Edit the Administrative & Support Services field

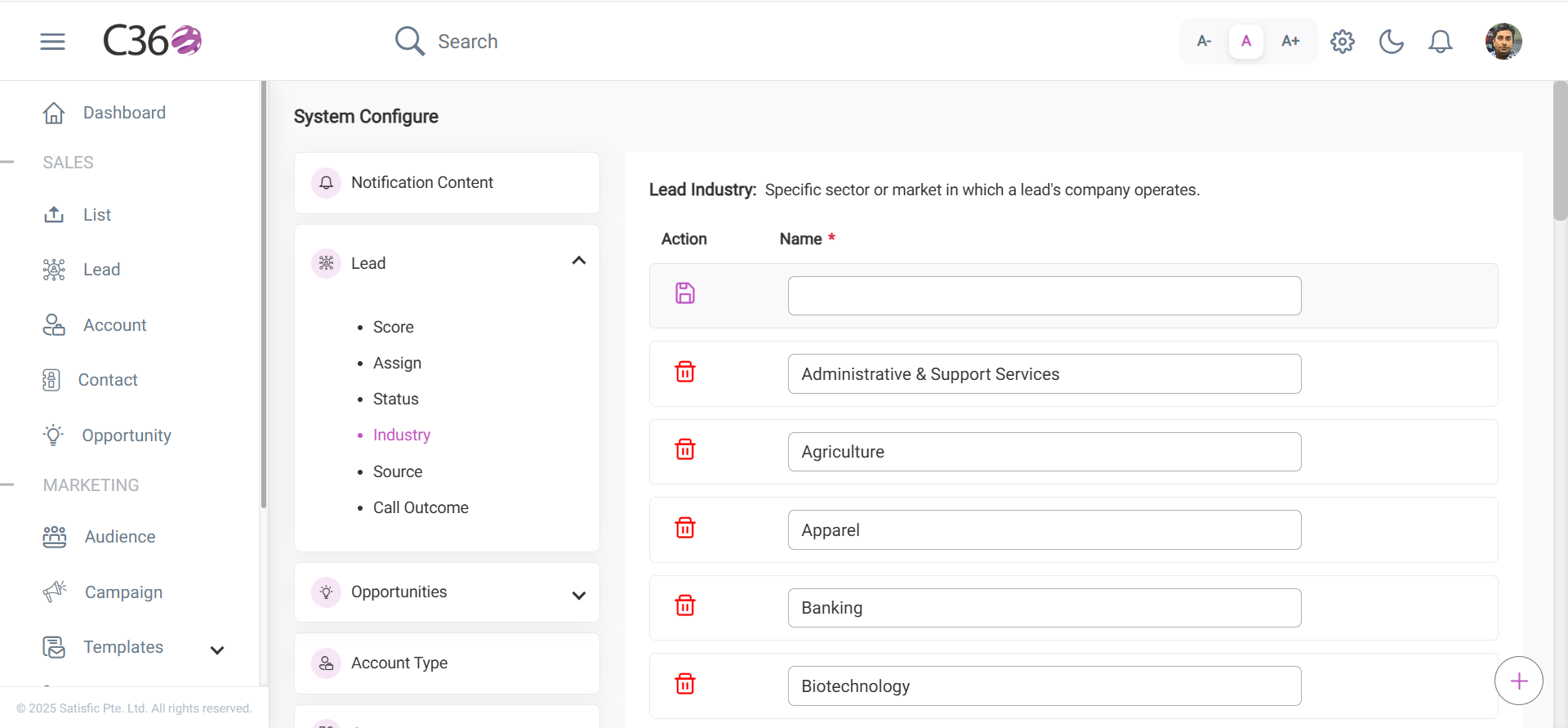pos(1045,373)
